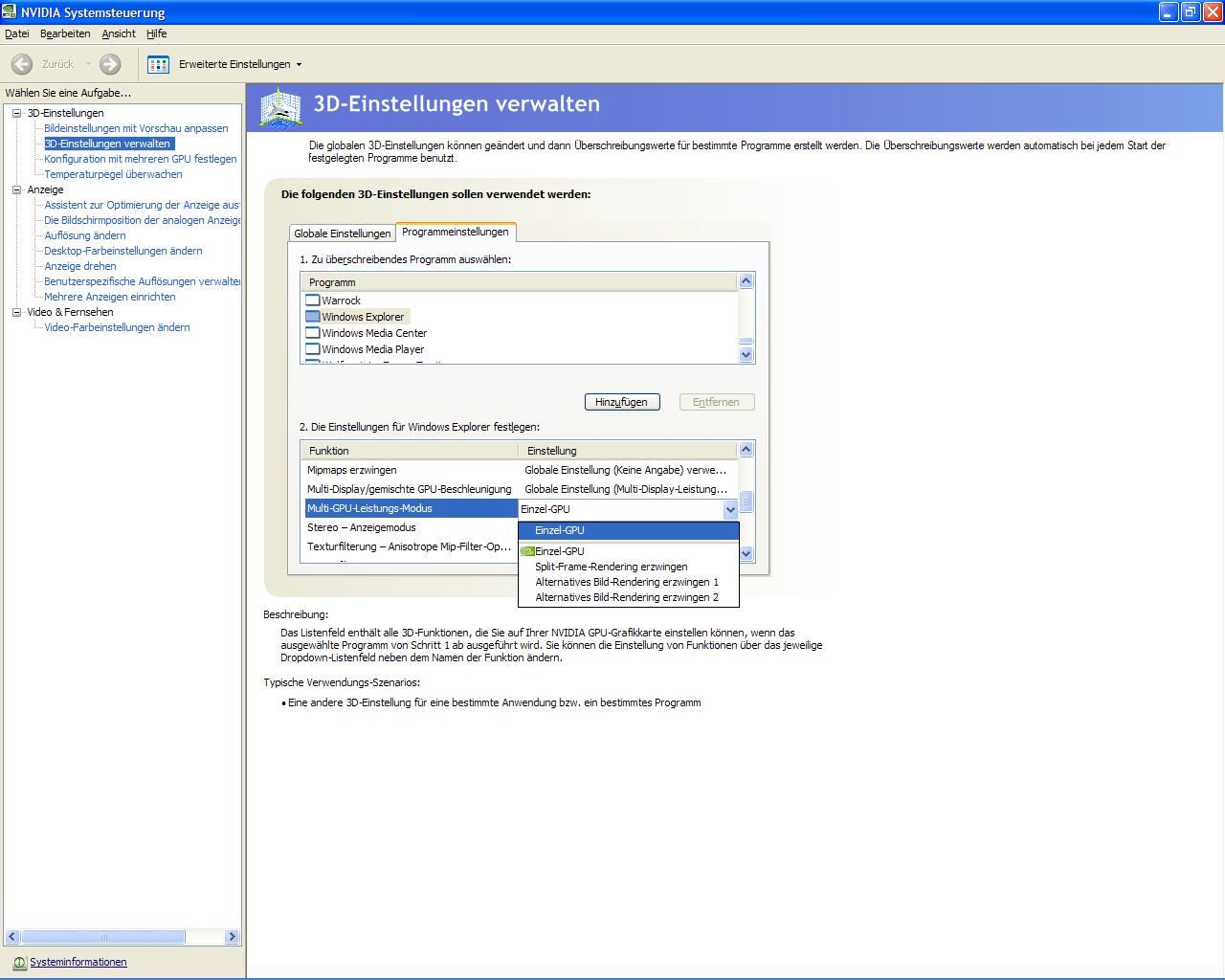The height and width of the screenshot is (980, 1225).
Task: Open Anzeige drehen
Action: (80, 266)
